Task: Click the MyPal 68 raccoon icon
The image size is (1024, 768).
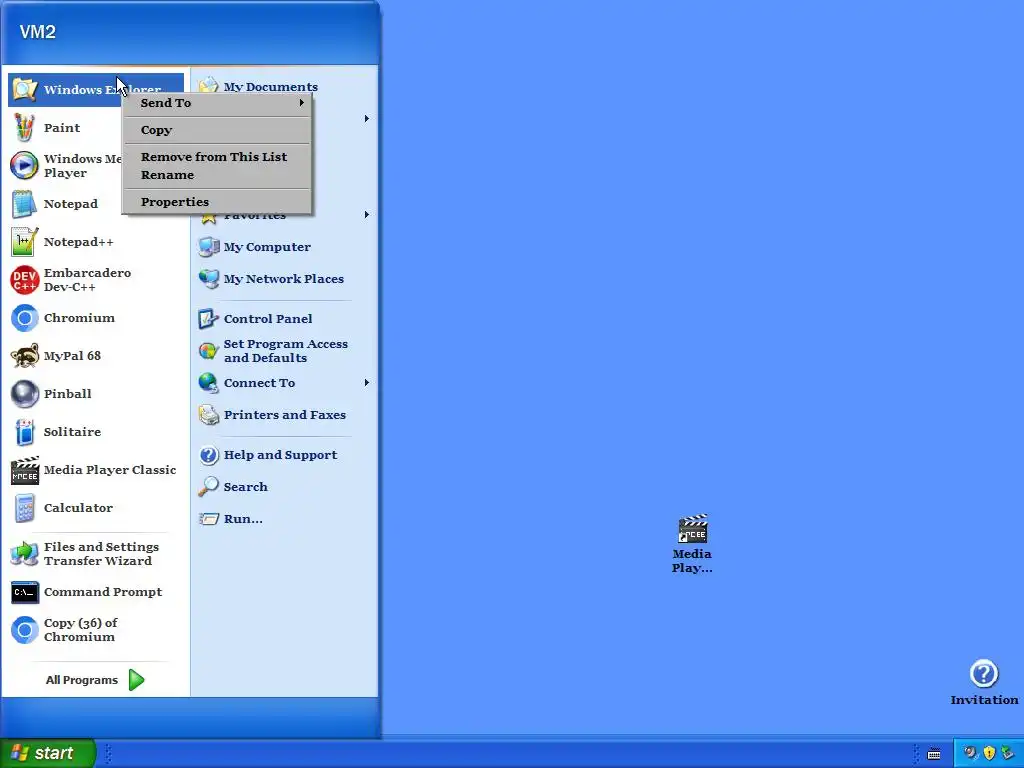Action: tap(24, 356)
